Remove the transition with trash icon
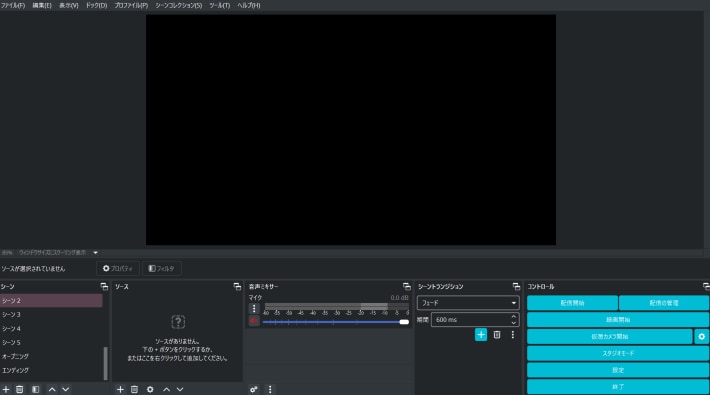 pos(497,335)
